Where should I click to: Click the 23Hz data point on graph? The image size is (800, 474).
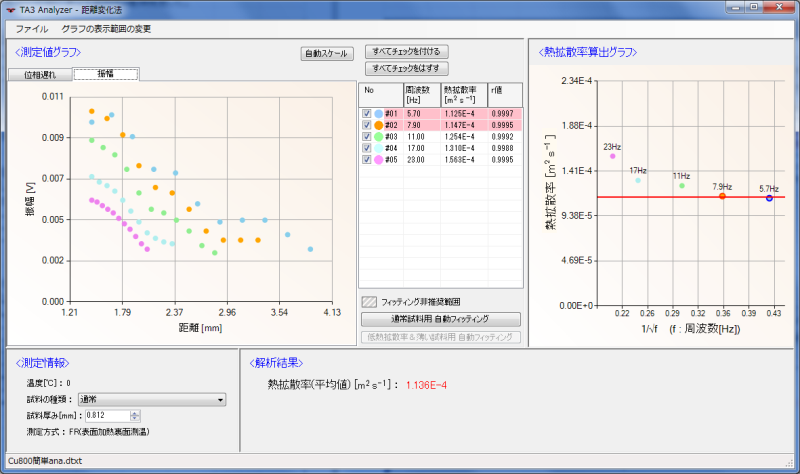pyautogui.click(x=612, y=156)
